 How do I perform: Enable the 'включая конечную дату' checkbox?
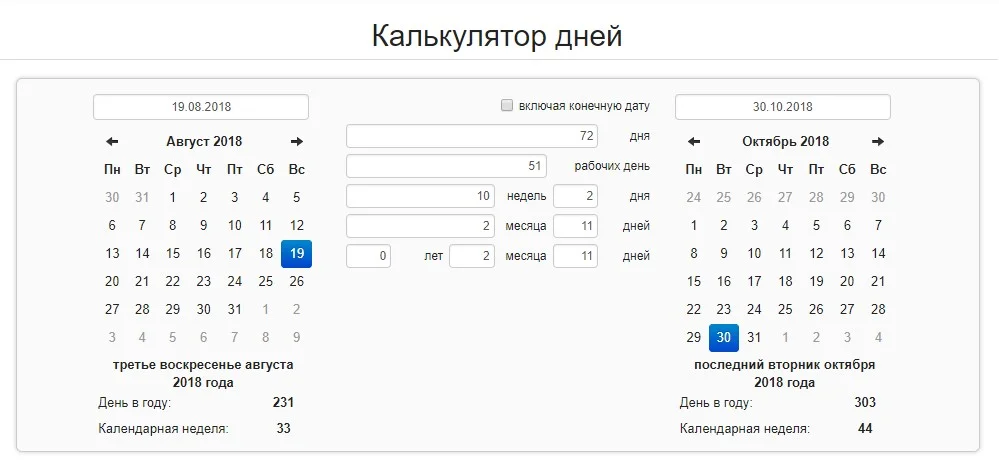point(507,105)
